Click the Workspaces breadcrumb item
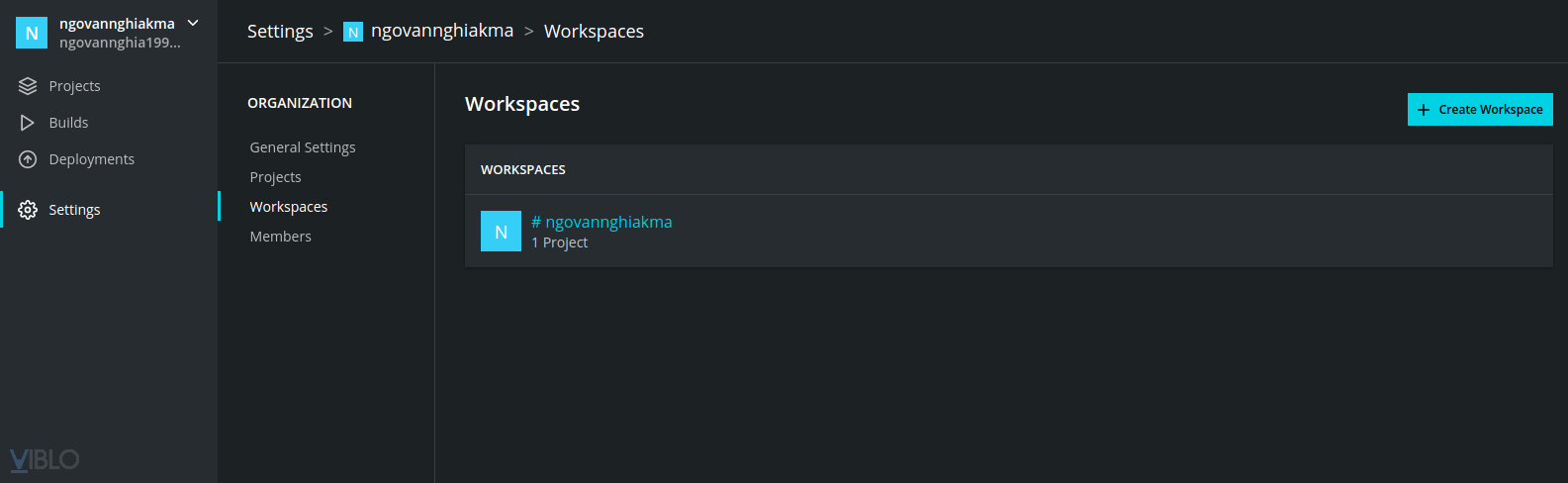The width and height of the screenshot is (1568, 483). (594, 32)
